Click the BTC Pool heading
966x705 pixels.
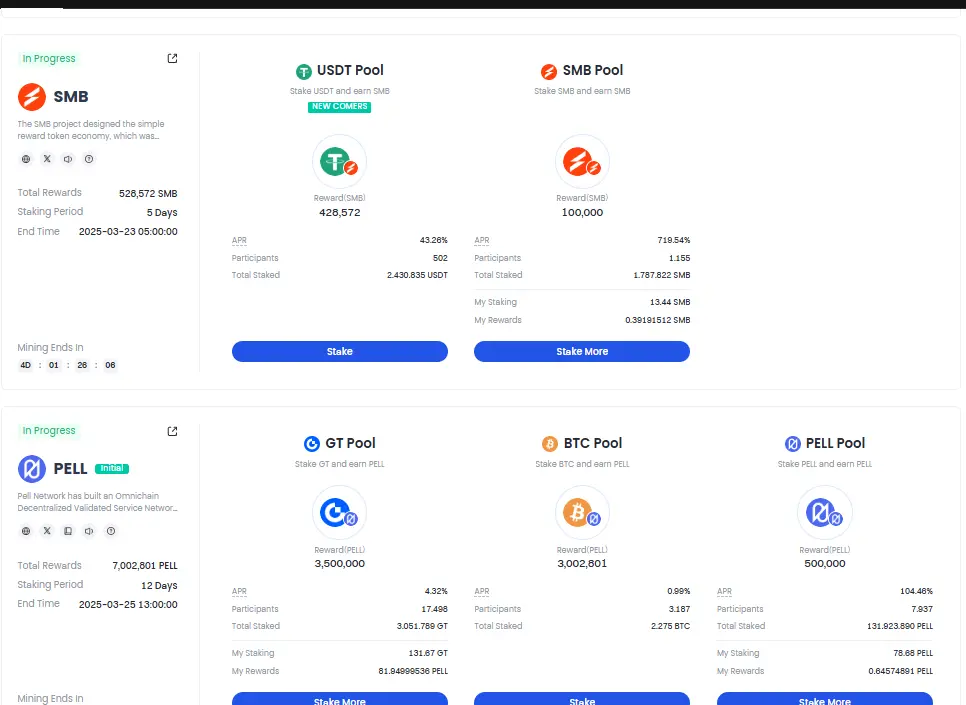tap(593, 443)
